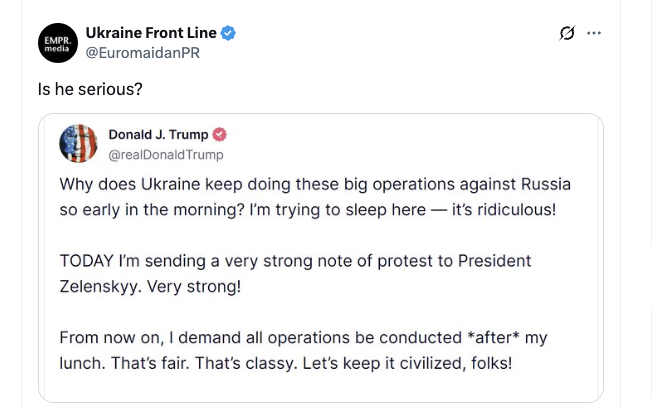Click the blue verified badge beside Ukraine Front Line
The width and height of the screenshot is (652, 408).
pos(229,33)
